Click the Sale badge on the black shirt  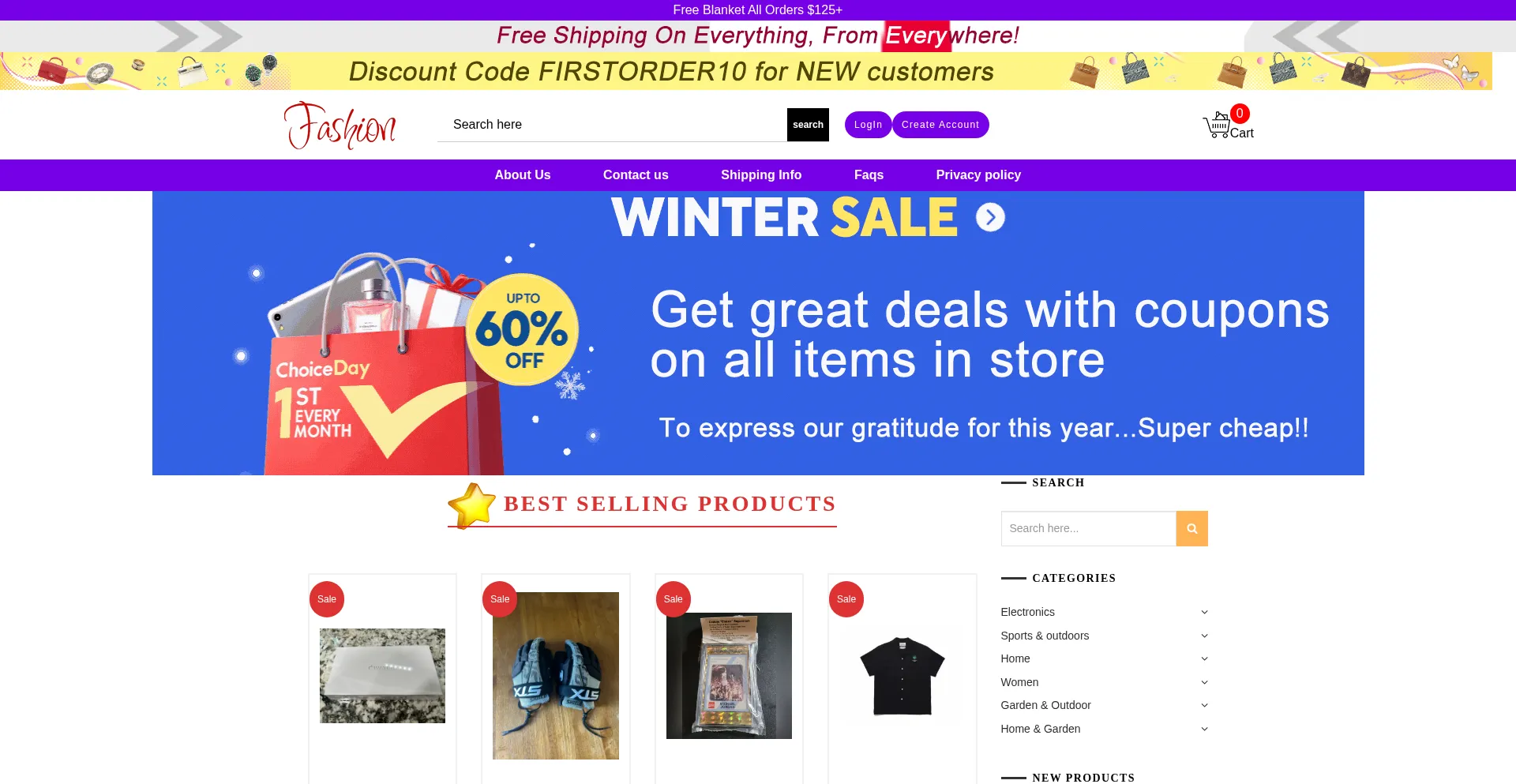coord(846,599)
